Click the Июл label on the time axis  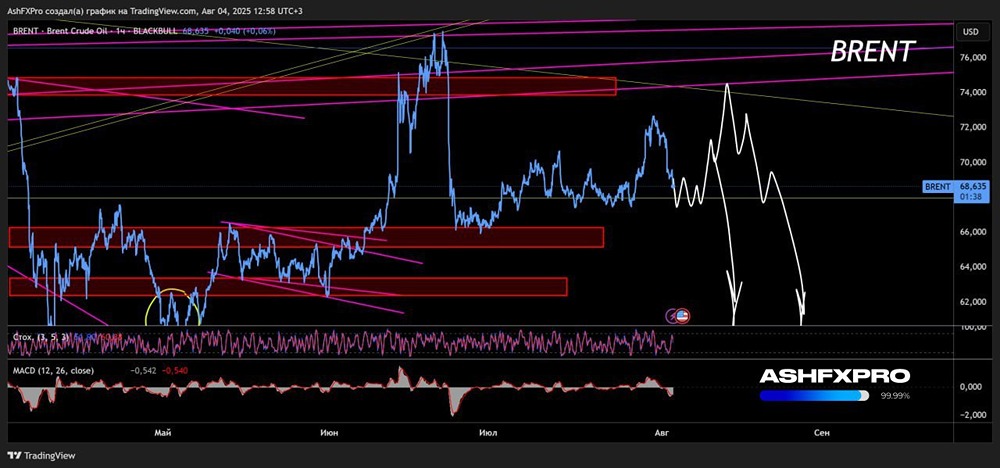488,433
